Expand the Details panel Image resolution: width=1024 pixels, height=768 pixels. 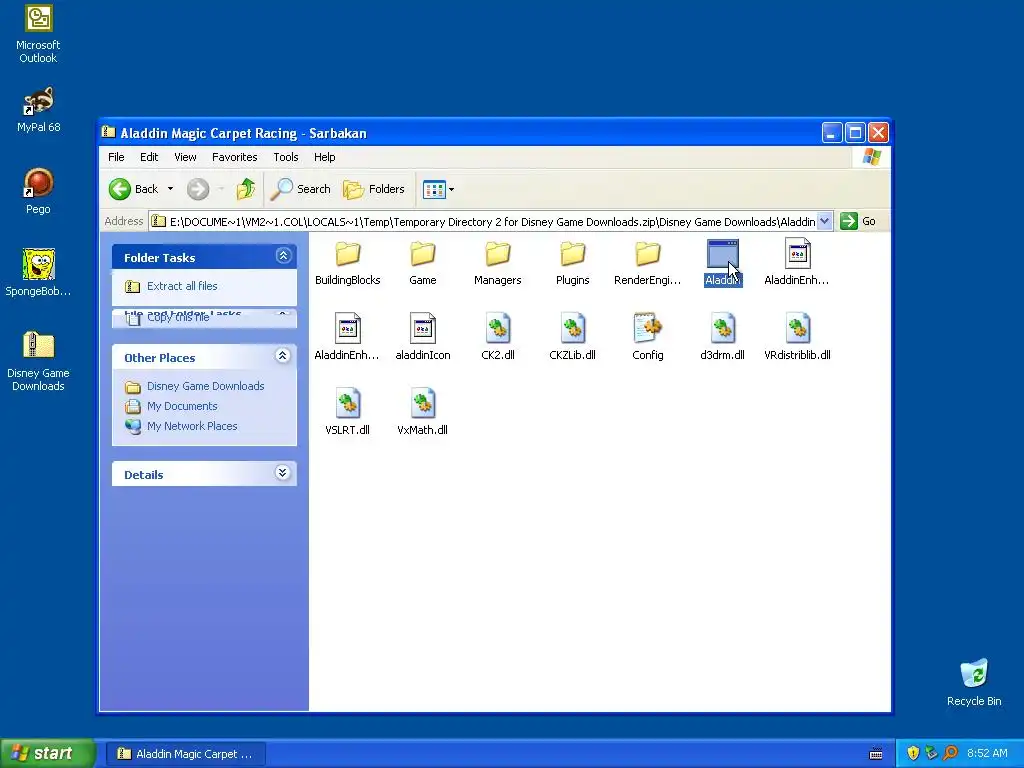pyautogui.click(x=282, y=473)
